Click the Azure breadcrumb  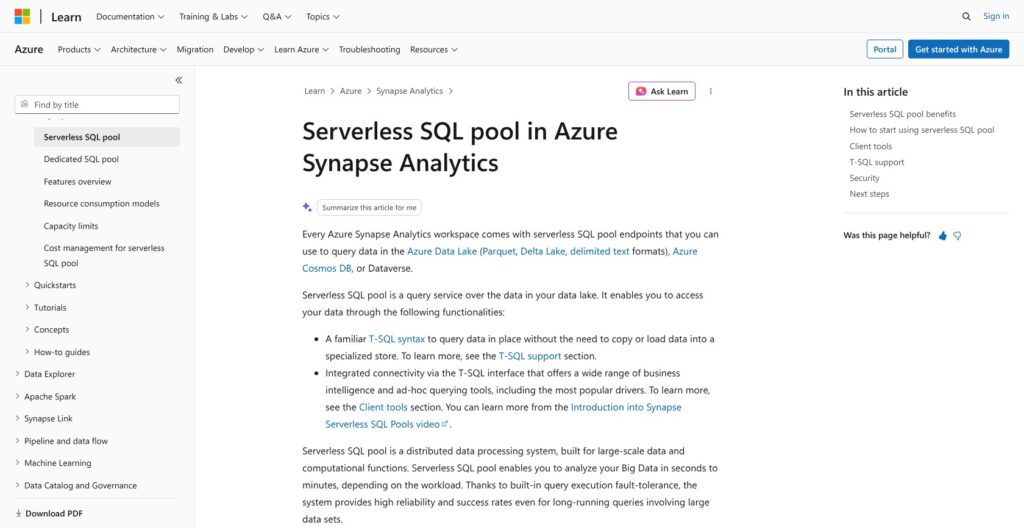pos(350,91)
